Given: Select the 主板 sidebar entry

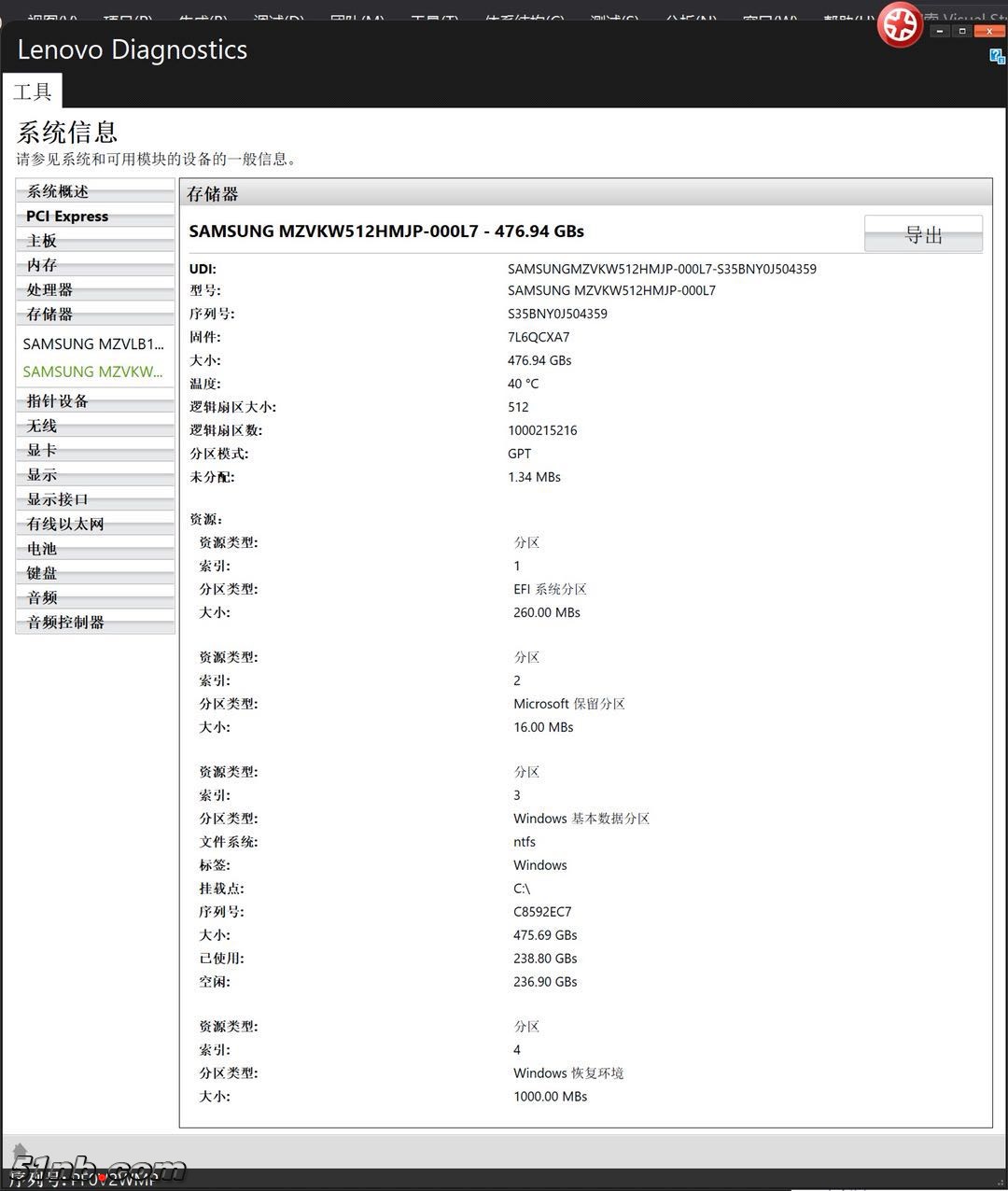Looking at the screenshot, I should coord(94,241).
